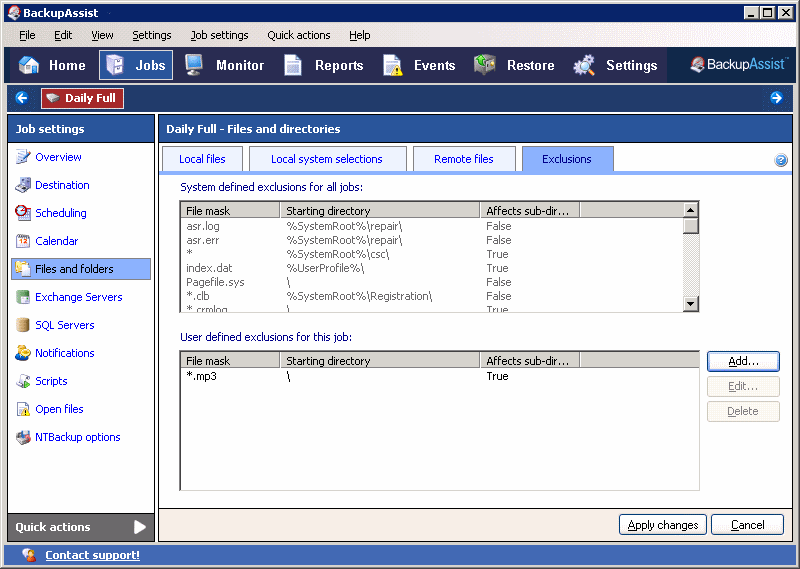Sort system exclusions by Affects sub-dir header
Screen dimensions: 800x569
[530, 211]
